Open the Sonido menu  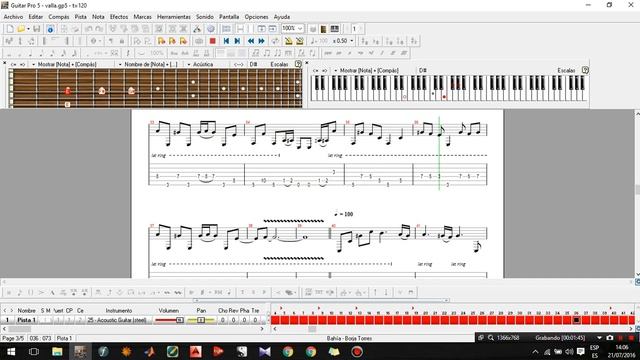[205, 17]
